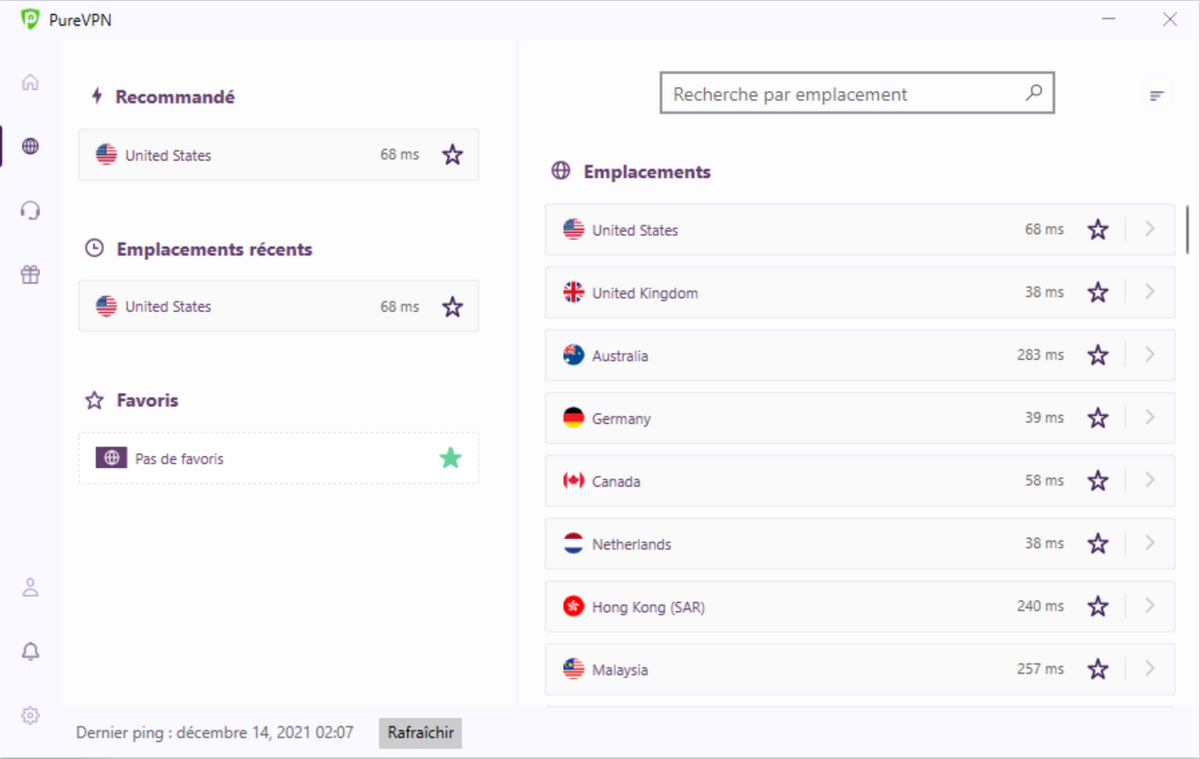
Task: Open the sort filter icon
Action: (x=1157, y=96)
